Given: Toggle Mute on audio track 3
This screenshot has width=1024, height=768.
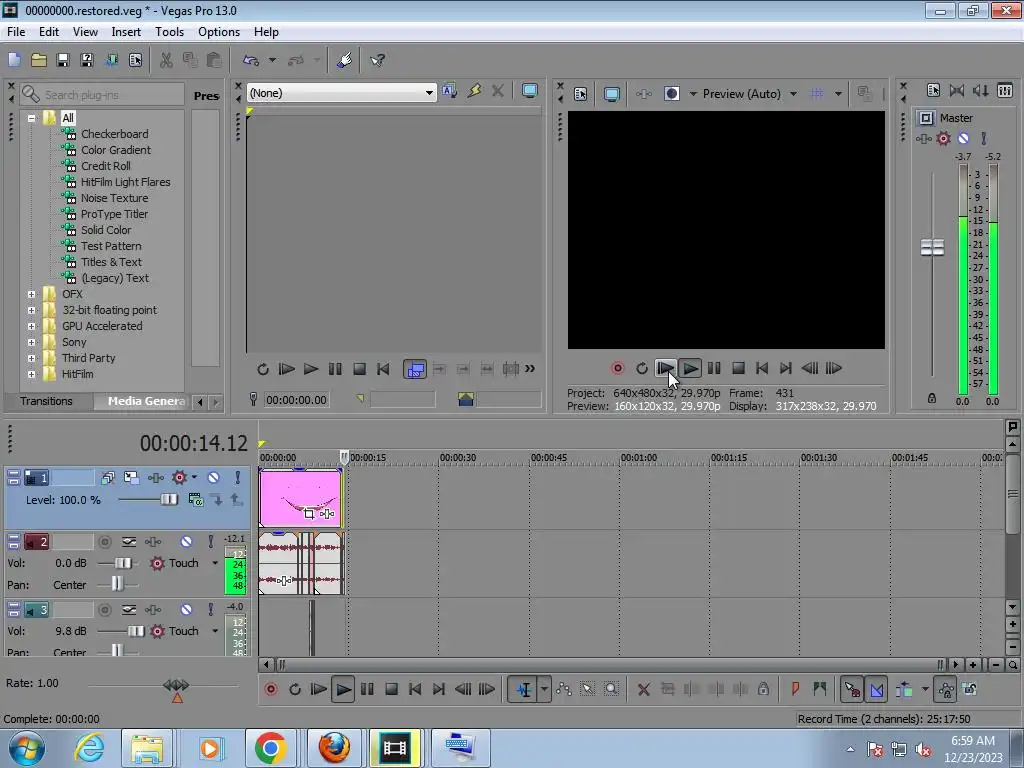Looking at the screenshot, I should click(186, 610).
